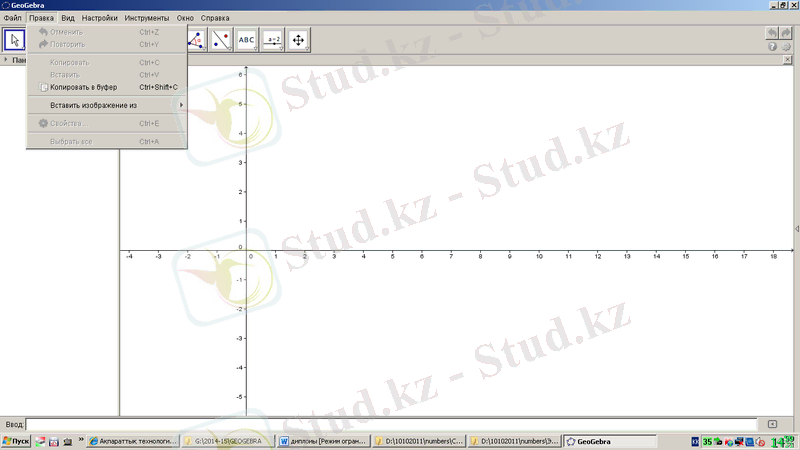Switch to D:\10102011\numbers\Э... folder window
Viewport: 800px width, 450px height.
(x=514, y=441)
